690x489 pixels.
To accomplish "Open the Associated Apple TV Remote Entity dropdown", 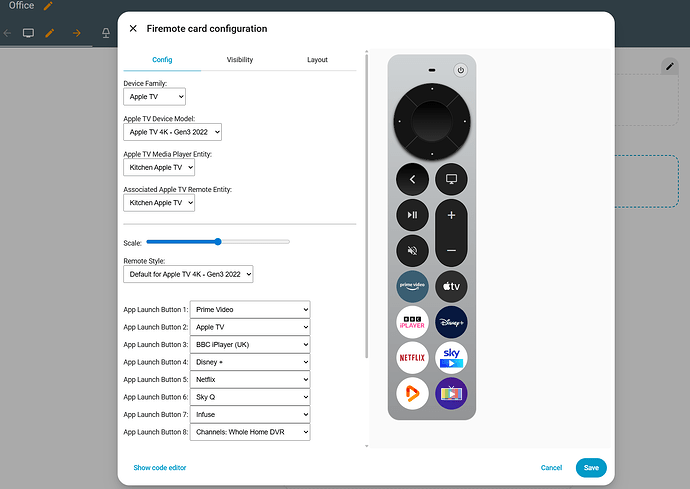I will (159, 203).
